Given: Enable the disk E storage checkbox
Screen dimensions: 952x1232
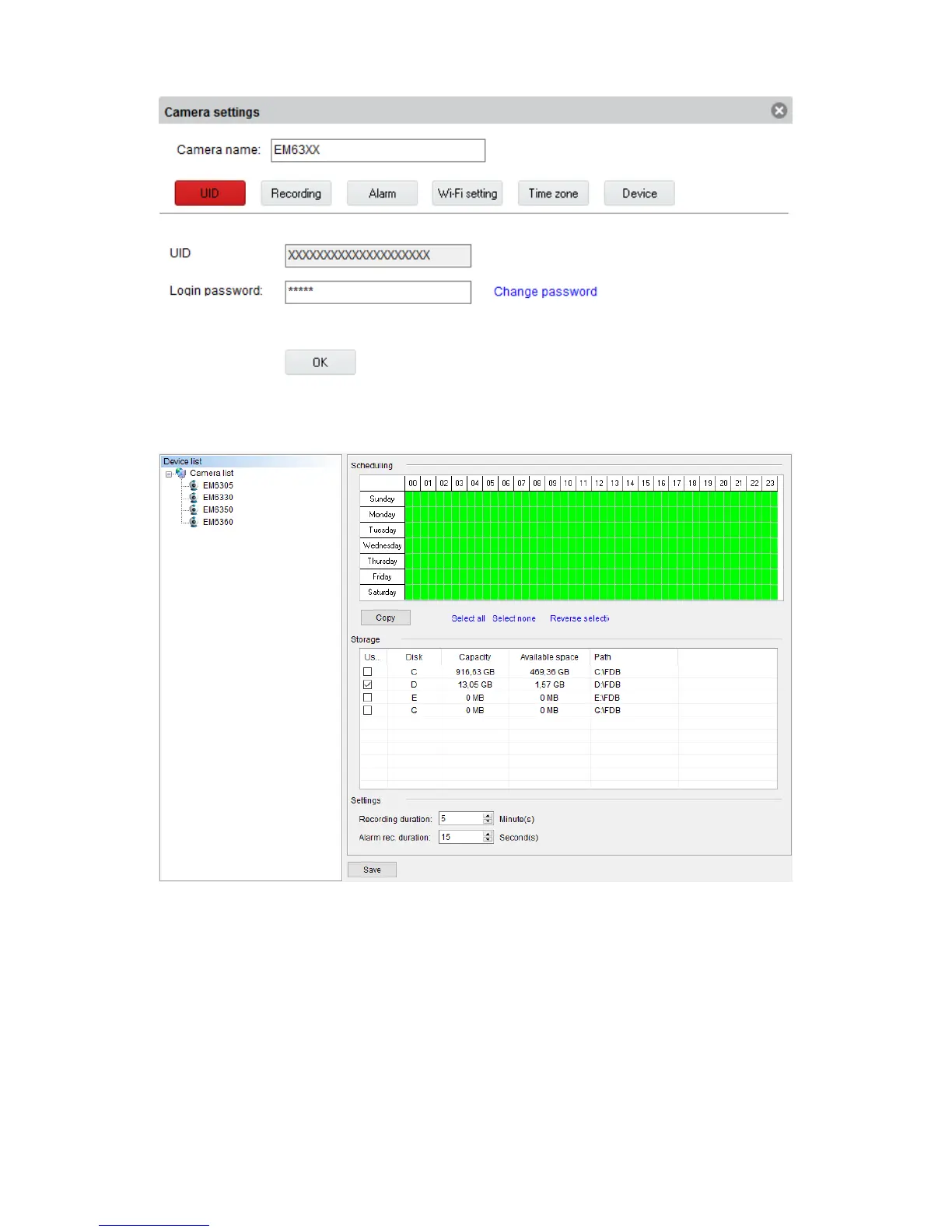Looking at the screenshot, I should (368, 698).
